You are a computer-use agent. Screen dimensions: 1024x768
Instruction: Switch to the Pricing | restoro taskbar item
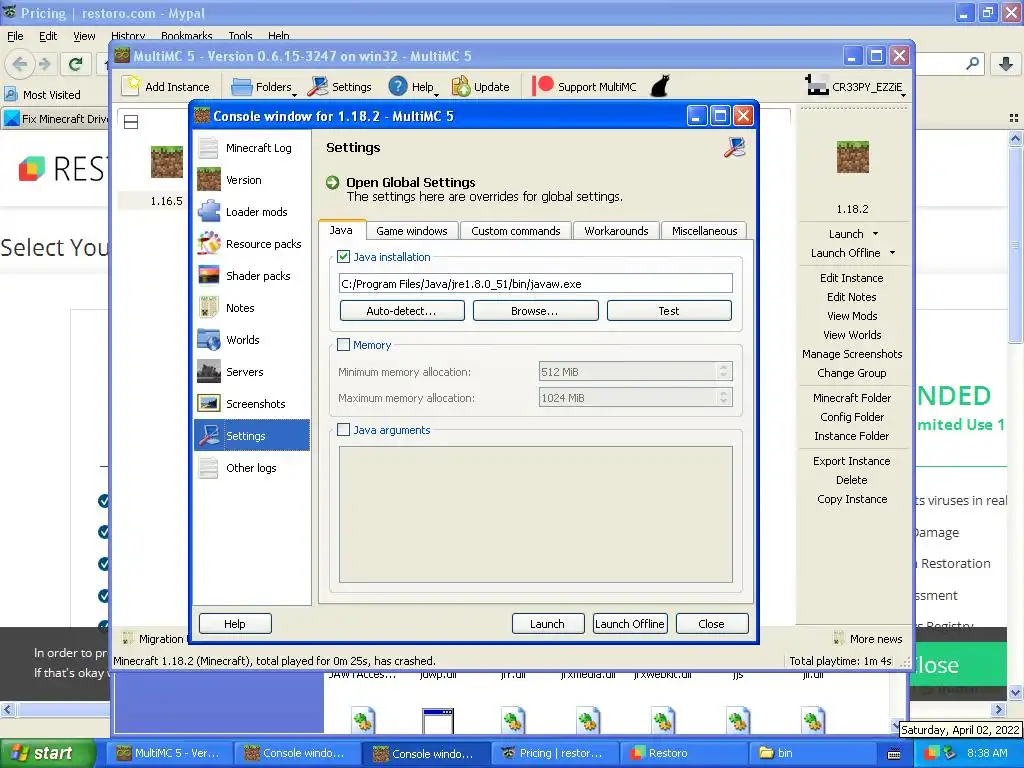click(x=554, y=753)
